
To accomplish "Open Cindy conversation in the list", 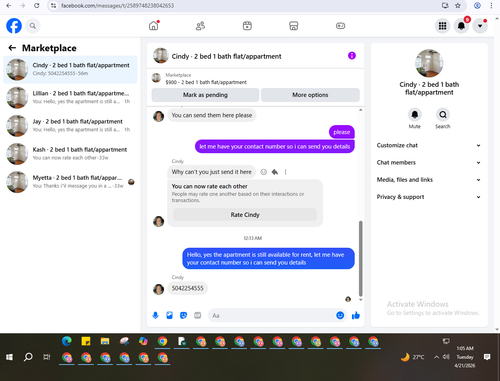I will pos(70,69).
